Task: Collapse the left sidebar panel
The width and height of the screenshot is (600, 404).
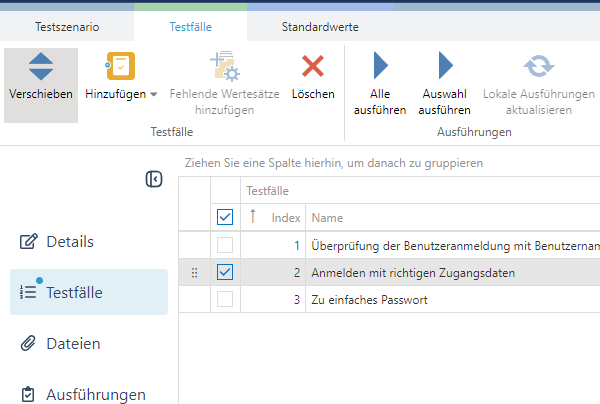Action: click(x=153, y=179)
